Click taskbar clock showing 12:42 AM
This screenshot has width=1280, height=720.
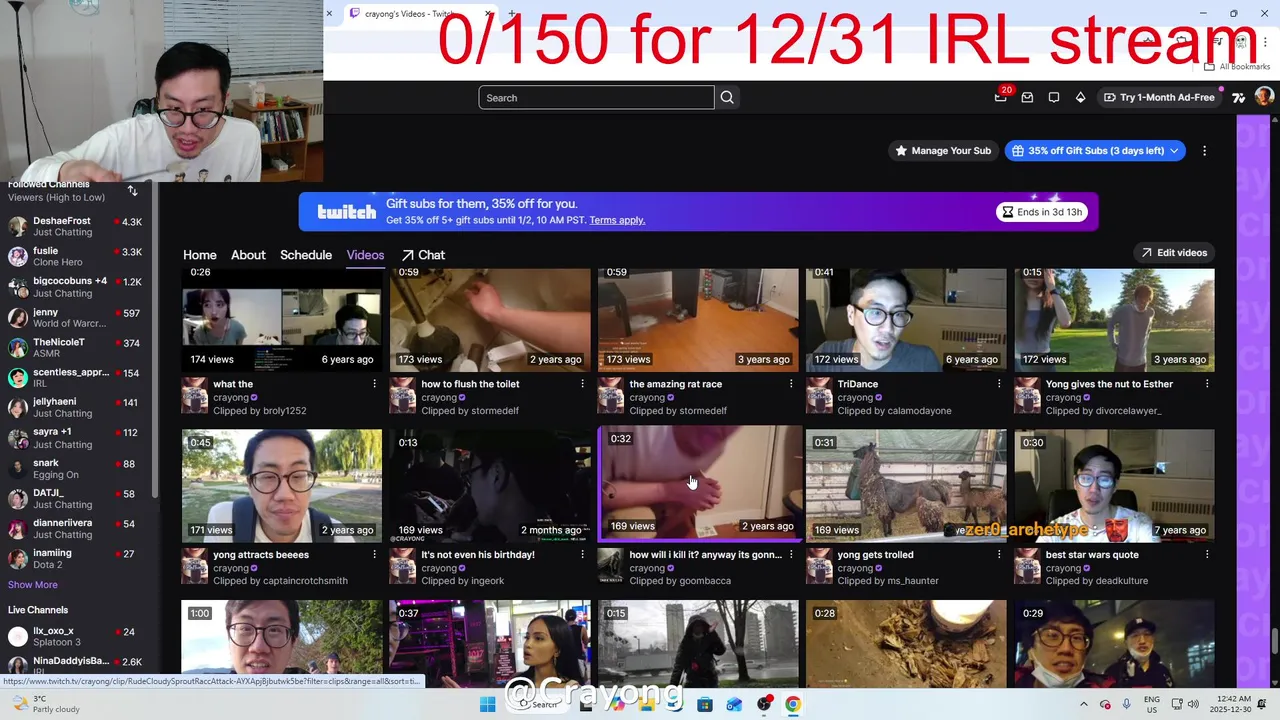coord(1235,704)
